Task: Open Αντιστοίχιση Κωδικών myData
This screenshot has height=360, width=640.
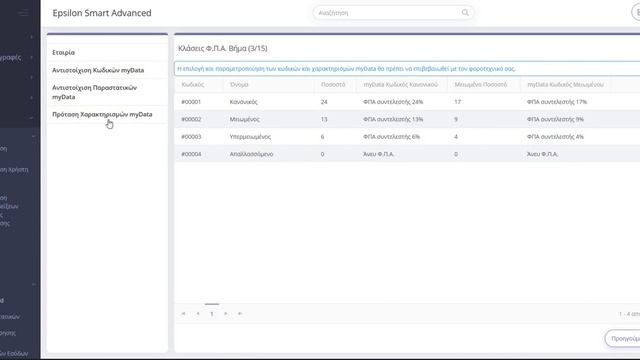Action: coord(98,70)
